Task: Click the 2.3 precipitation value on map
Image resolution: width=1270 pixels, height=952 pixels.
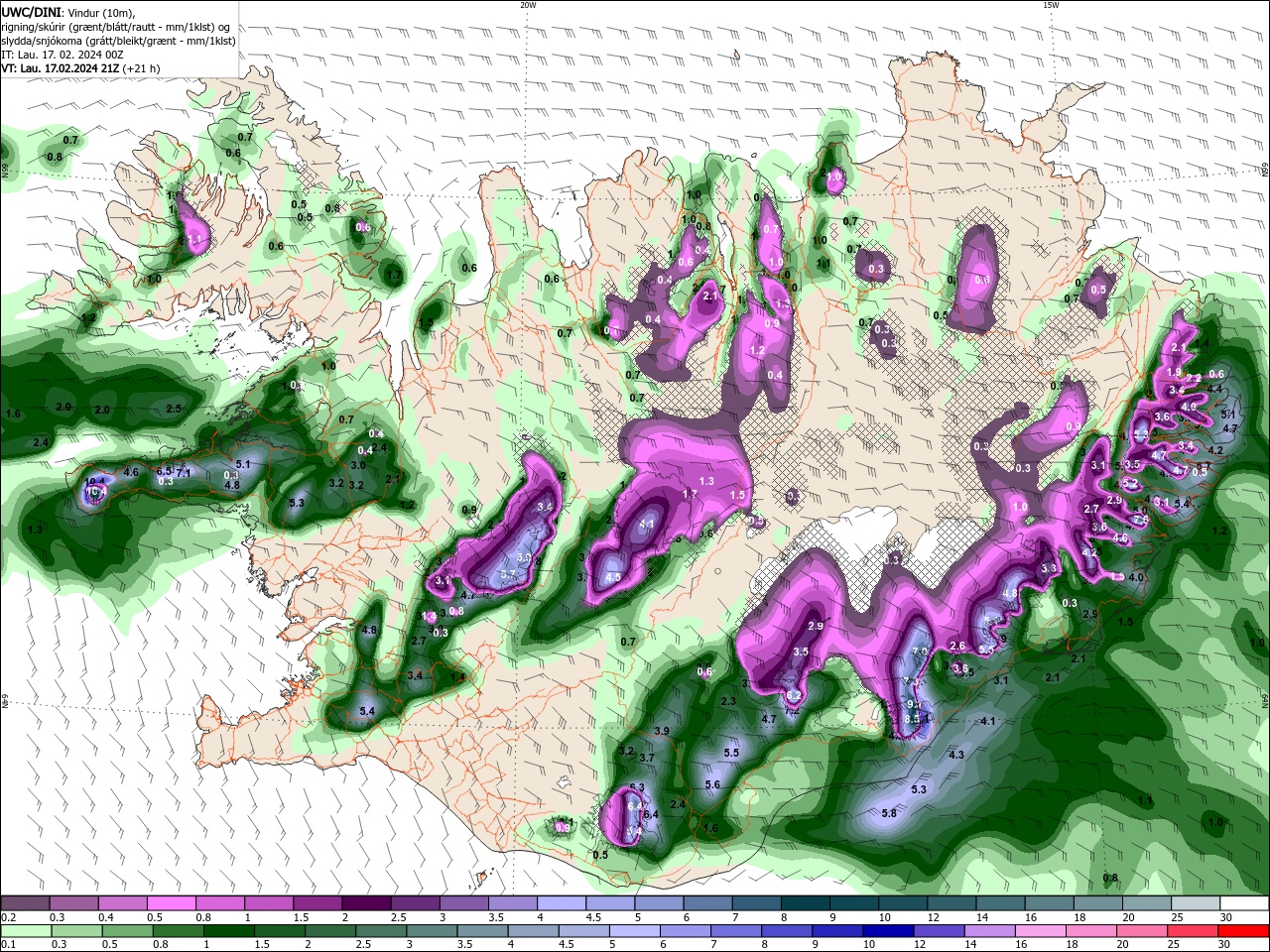Action: coord(728,701)
